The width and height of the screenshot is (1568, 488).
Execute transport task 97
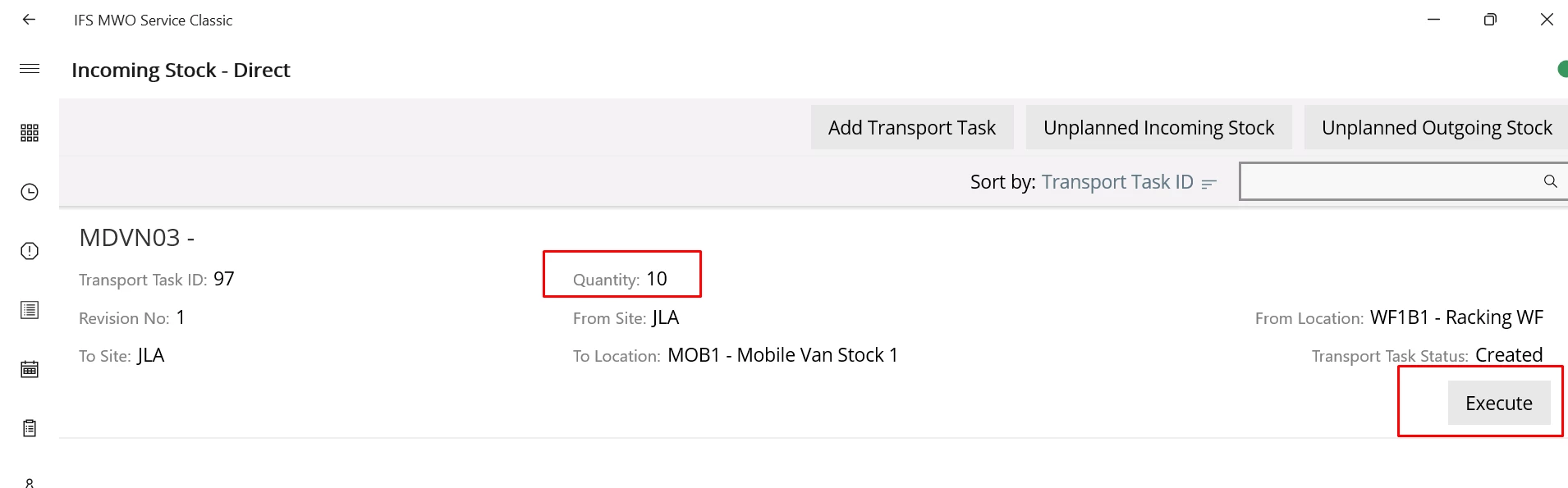point(1499,403)
